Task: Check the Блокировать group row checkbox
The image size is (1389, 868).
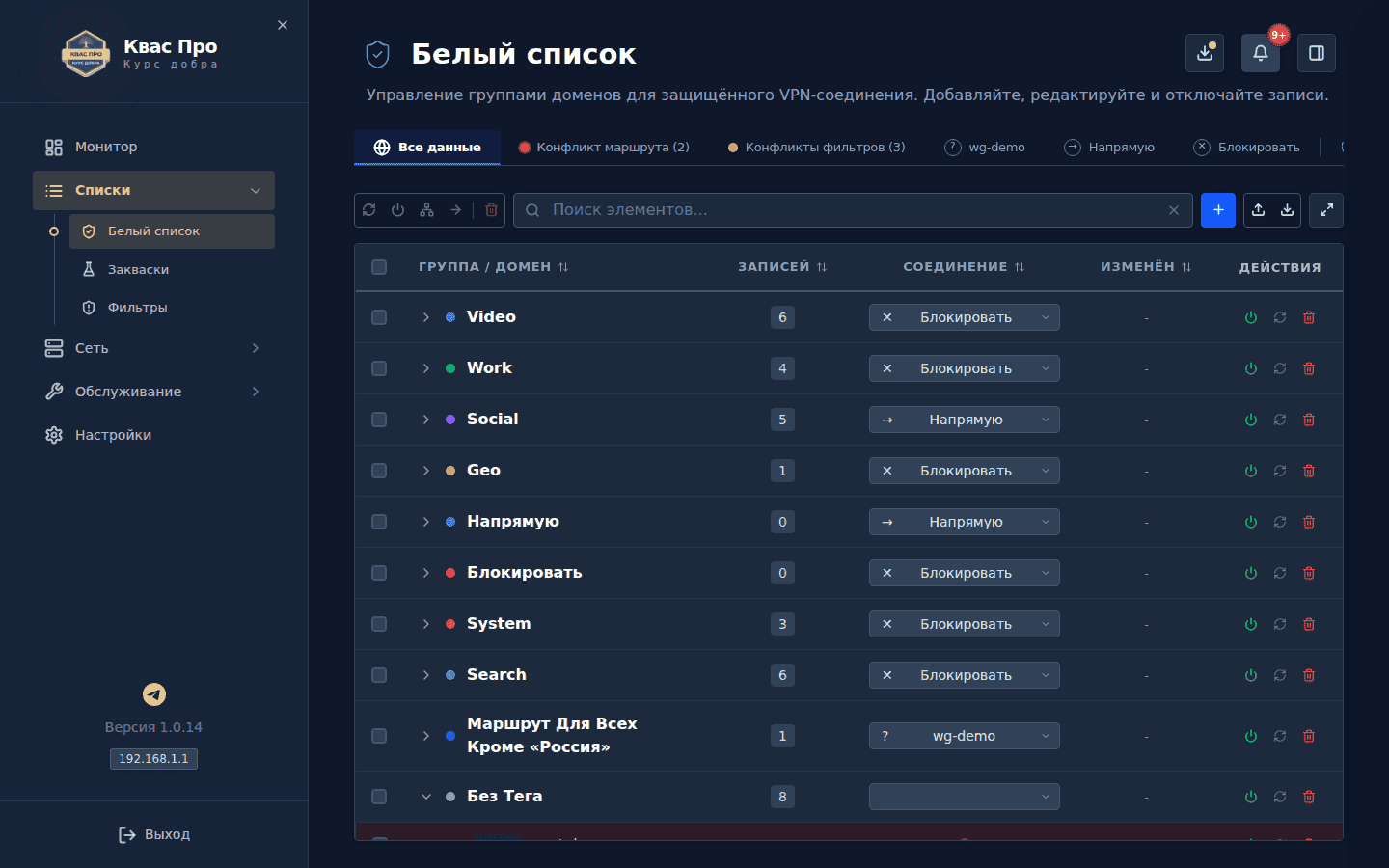Action: (x=379, y=573)
